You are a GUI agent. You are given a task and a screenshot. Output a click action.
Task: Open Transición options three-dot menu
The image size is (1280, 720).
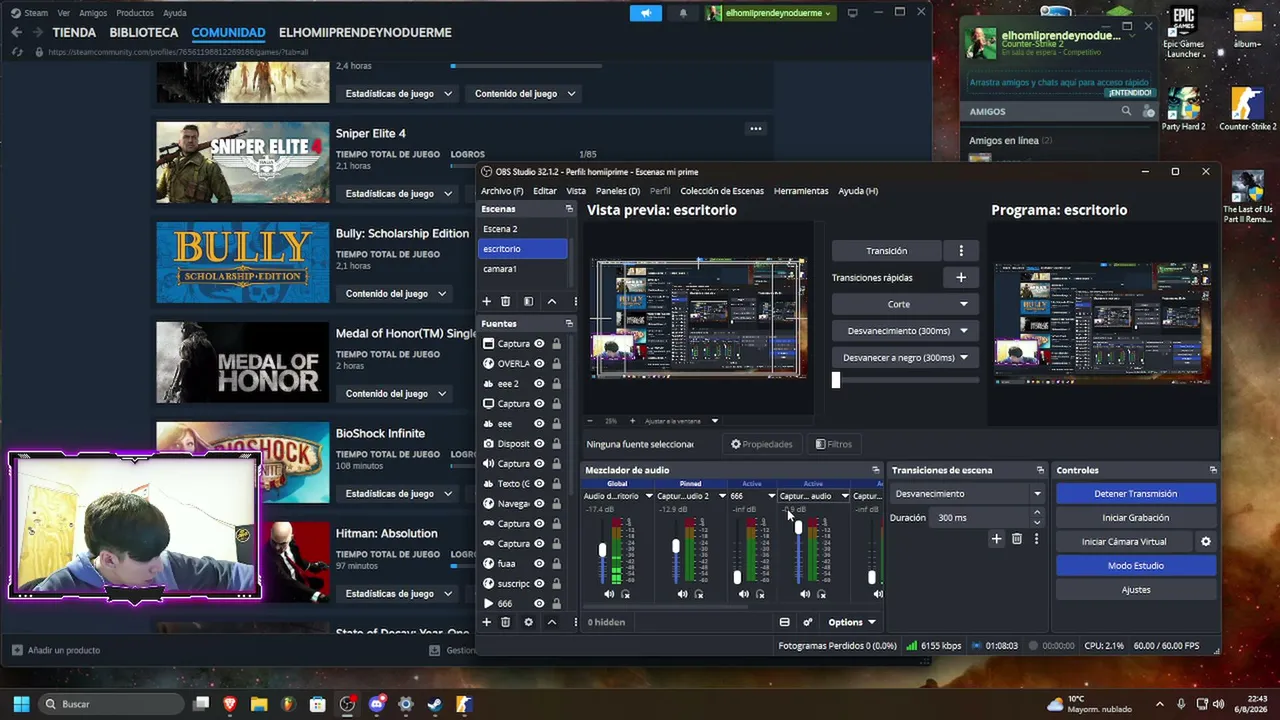point(961,251)
